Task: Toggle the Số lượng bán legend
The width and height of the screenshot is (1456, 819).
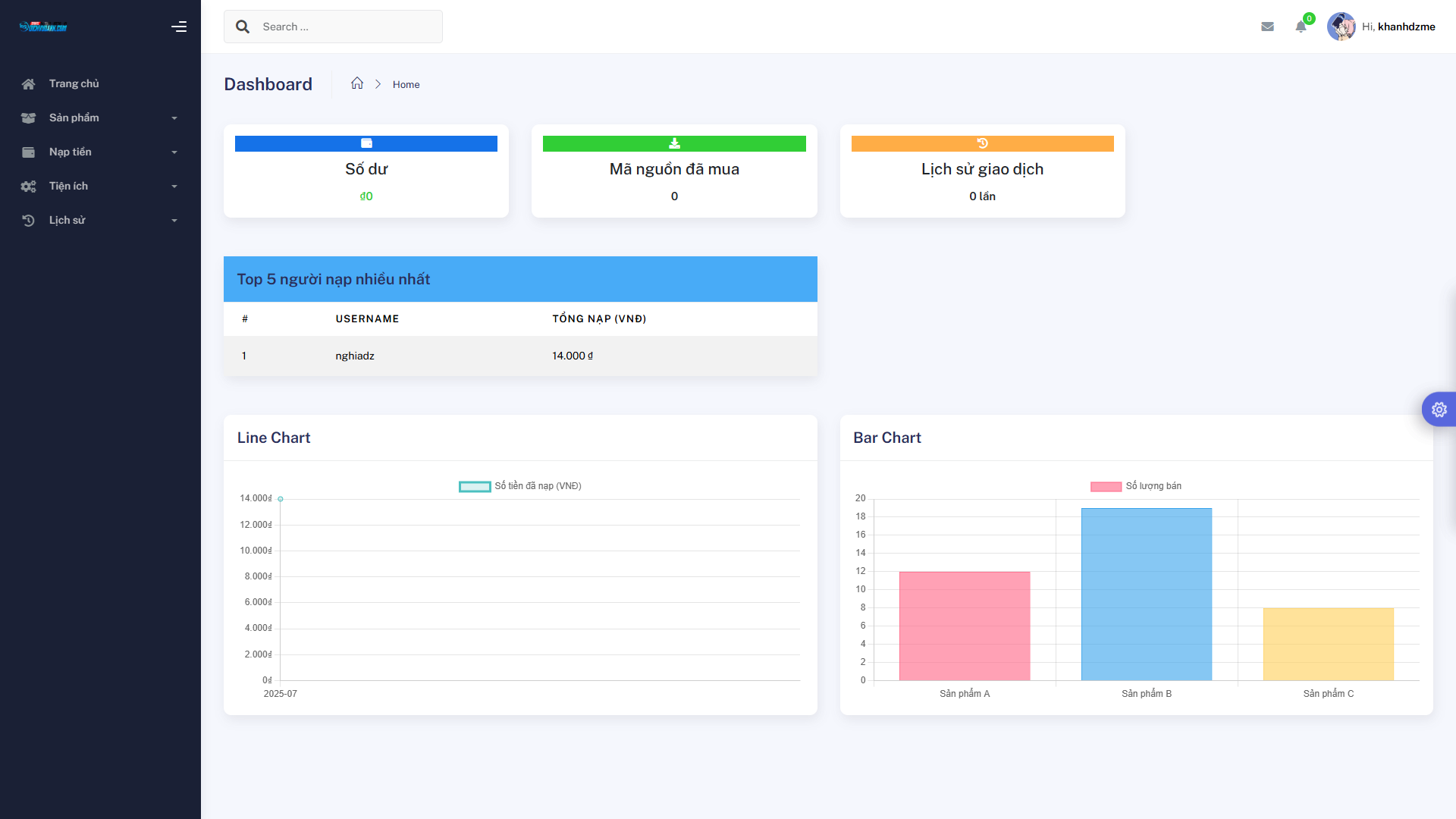Action: click(1136, 486)
